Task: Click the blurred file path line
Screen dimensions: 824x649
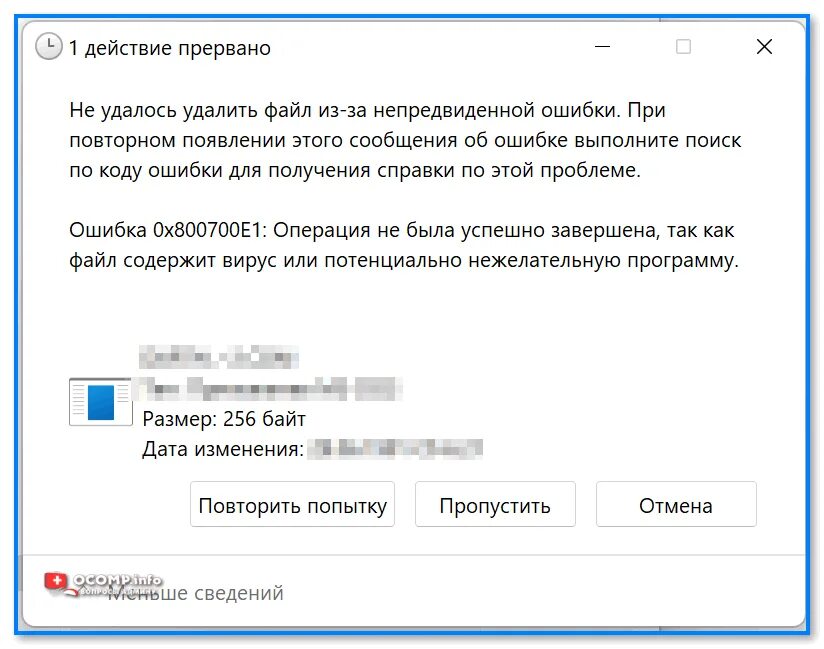Action: pos(268,389)
